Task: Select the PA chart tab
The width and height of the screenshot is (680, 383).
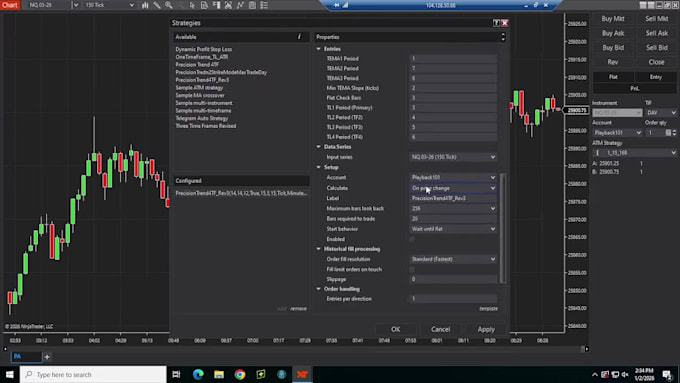Action: 26,357
